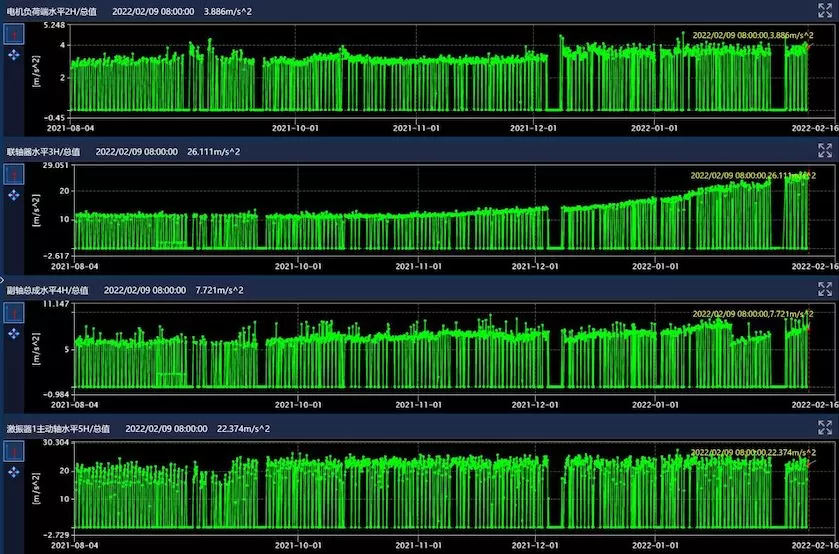
Task: Choose the pan tool beside 副轴总成水平4H chart
Action: pyautogui.click(x=14, y=335)
